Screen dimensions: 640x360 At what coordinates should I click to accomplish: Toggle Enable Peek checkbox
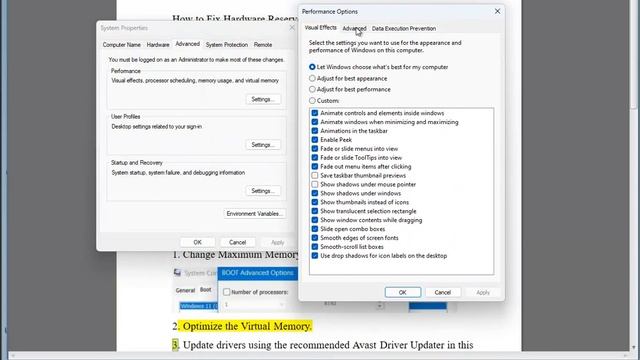tap(315, 140)
